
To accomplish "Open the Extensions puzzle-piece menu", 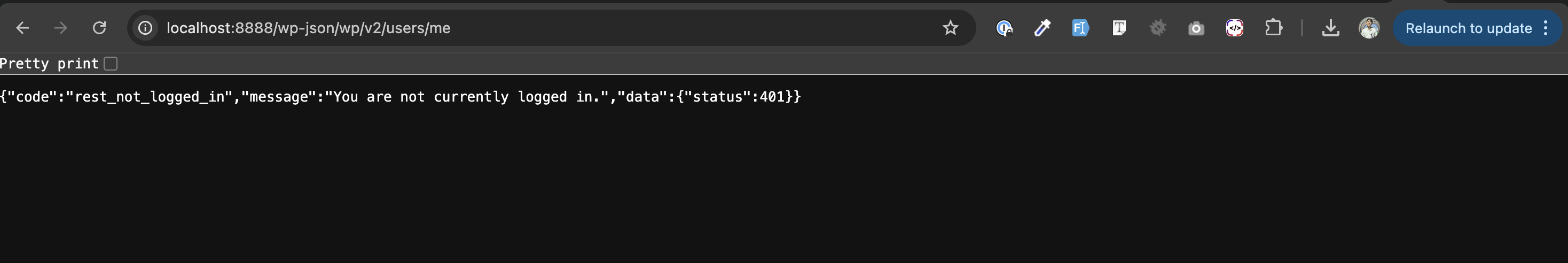I will tap(1273, 28).
